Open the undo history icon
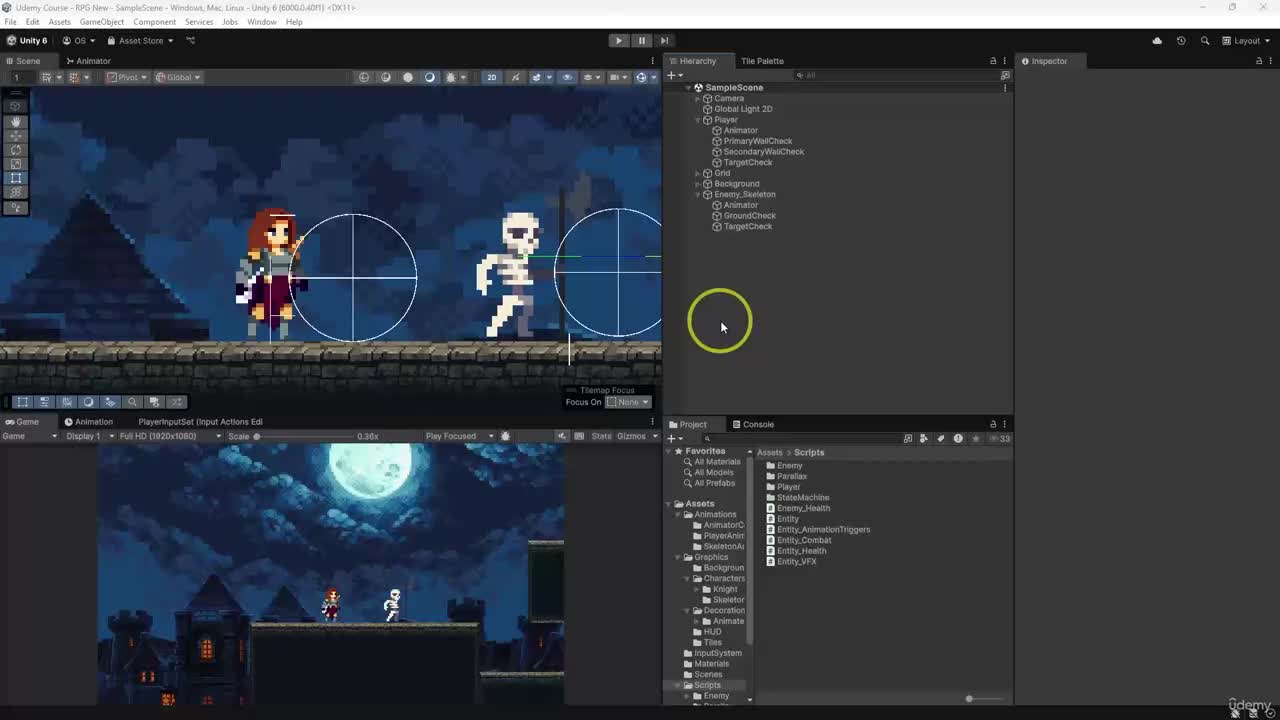1280x720 pixels. pyautogui.click(x=1181, y=41)
